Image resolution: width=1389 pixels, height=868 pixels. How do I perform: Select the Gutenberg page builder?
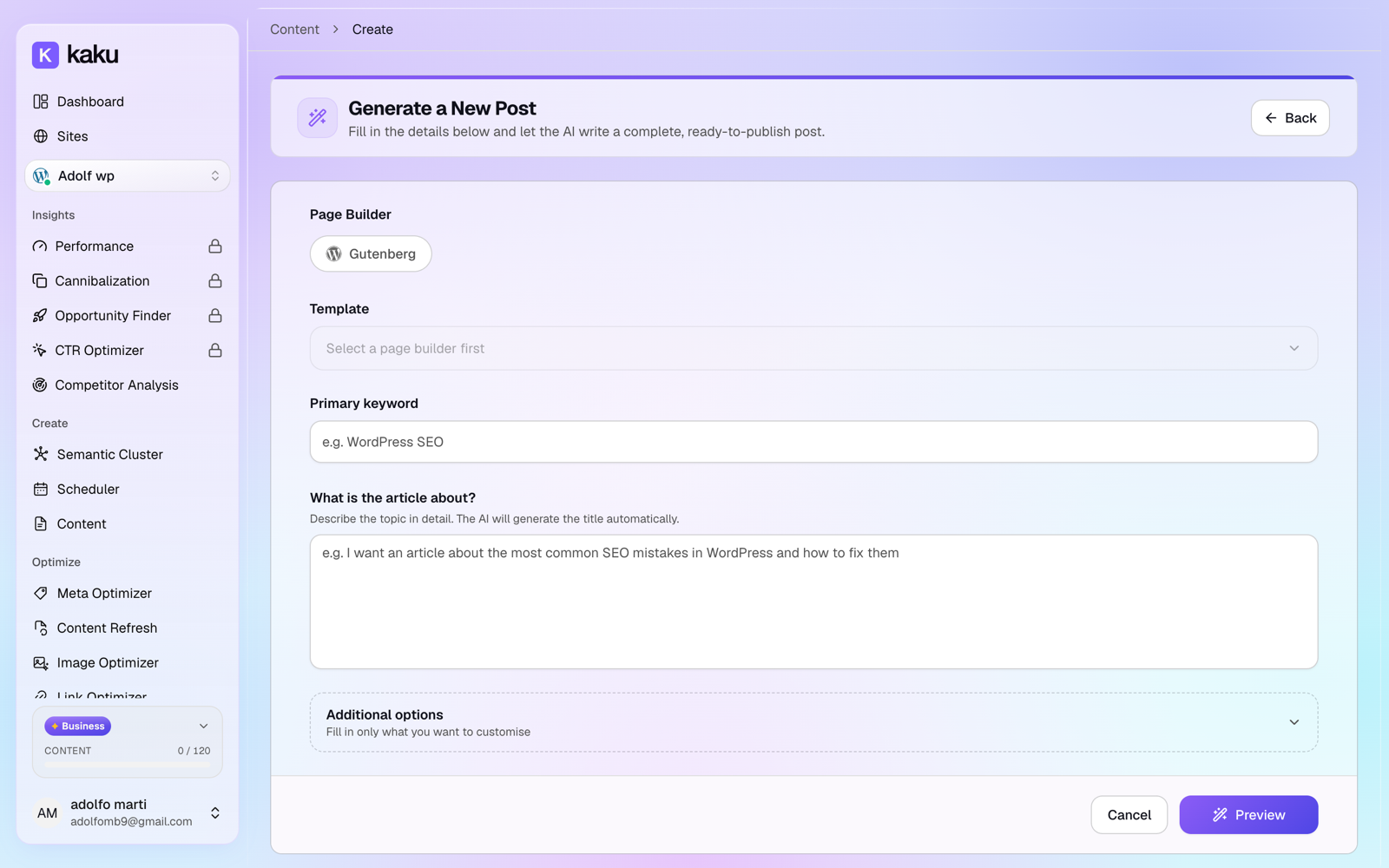tap(371, 254)
